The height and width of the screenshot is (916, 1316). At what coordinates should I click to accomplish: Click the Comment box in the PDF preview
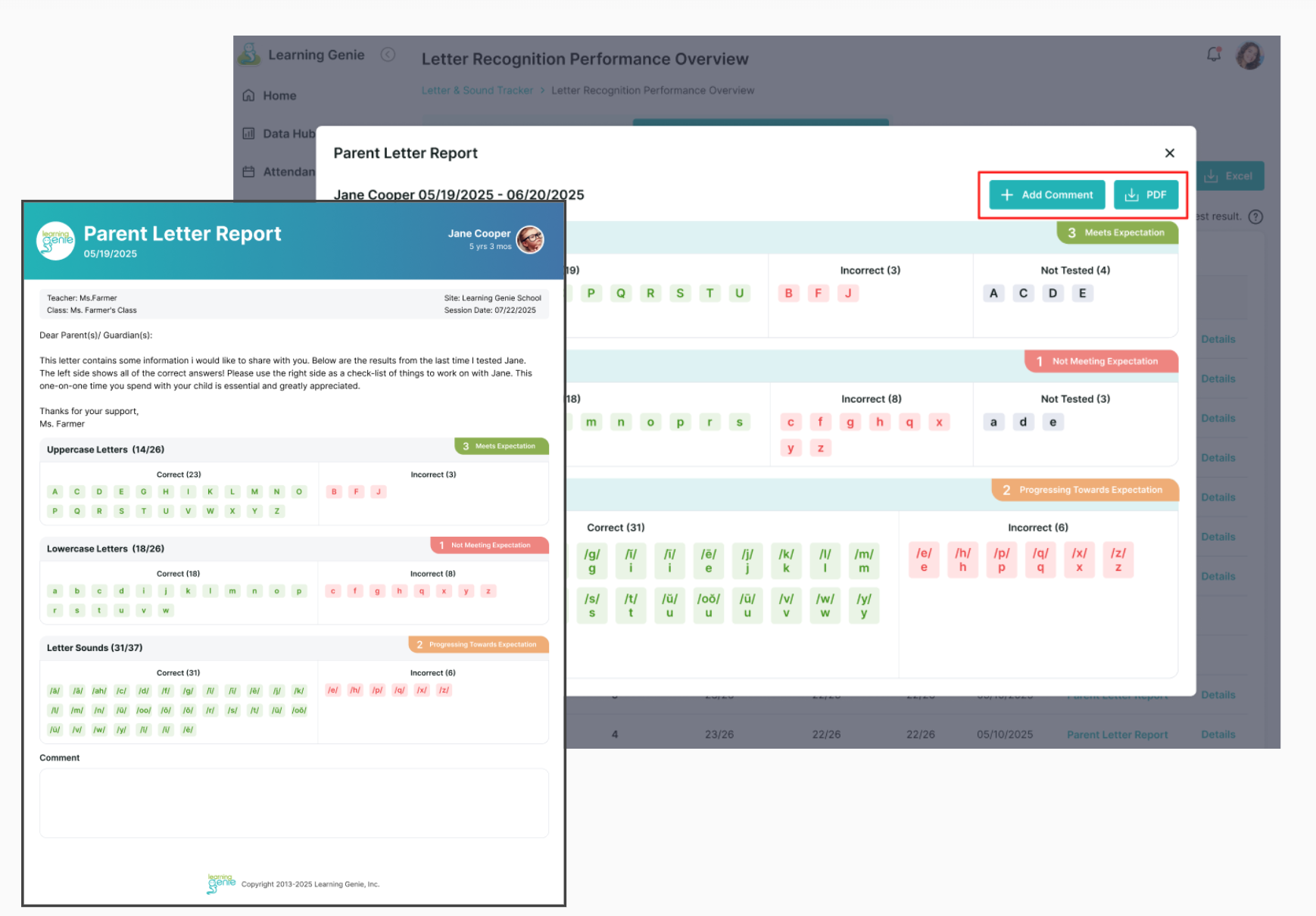click(x=294, y=803)
